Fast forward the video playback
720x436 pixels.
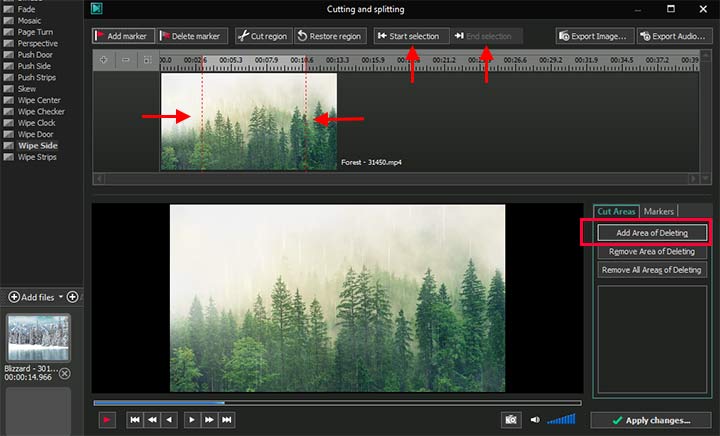[x=209, y=419]
